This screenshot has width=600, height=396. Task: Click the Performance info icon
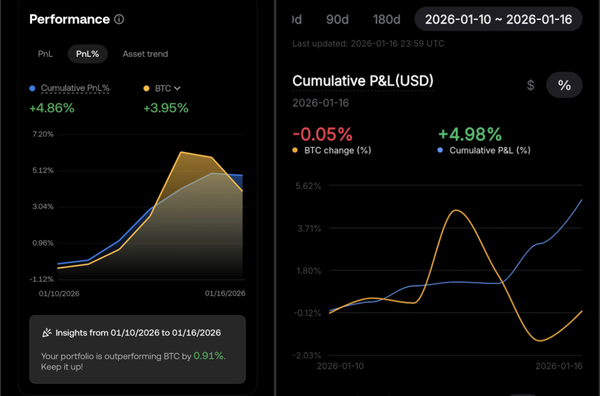click(x=119, y=19)
